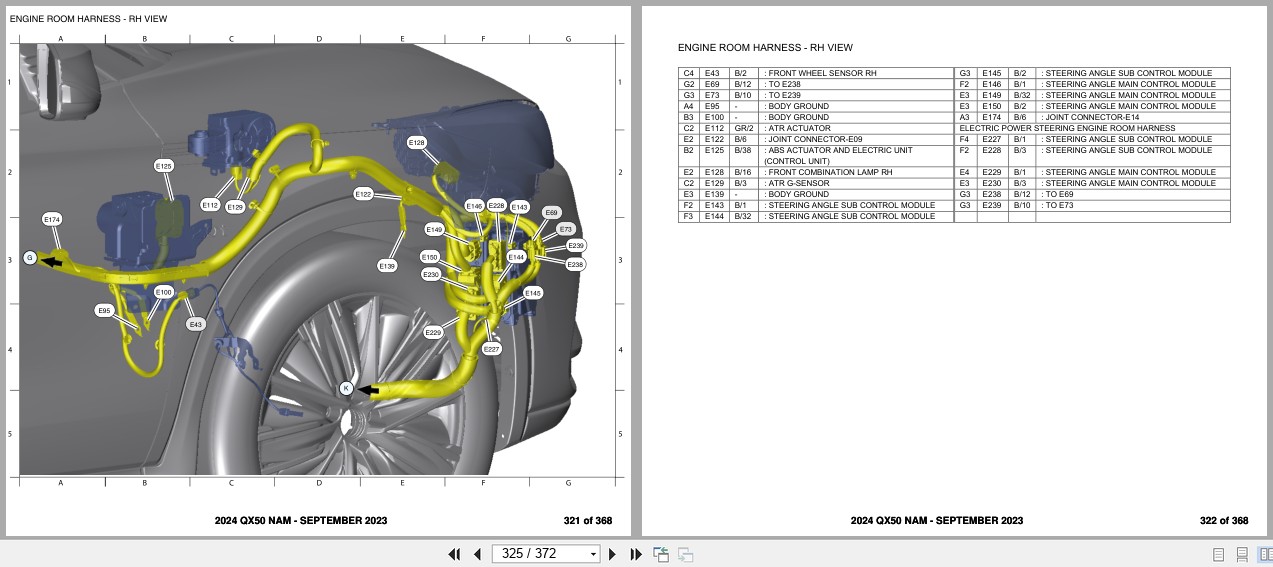The image size is (1273, 567).
Task: Click the ATR ACTUATOR table entry
Action: [799, 128]
